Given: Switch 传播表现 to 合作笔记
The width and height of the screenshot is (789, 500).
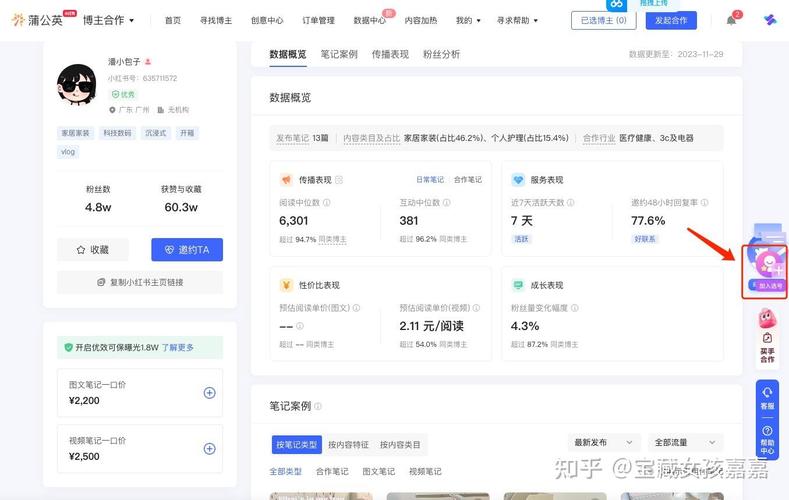Looking at the screenshot, I should click(467, 180).
